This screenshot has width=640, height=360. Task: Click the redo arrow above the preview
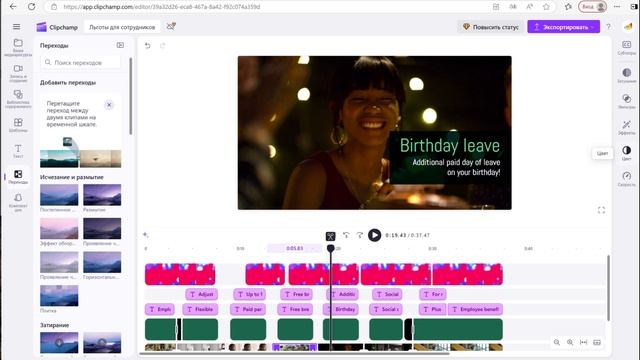point(162,45)
